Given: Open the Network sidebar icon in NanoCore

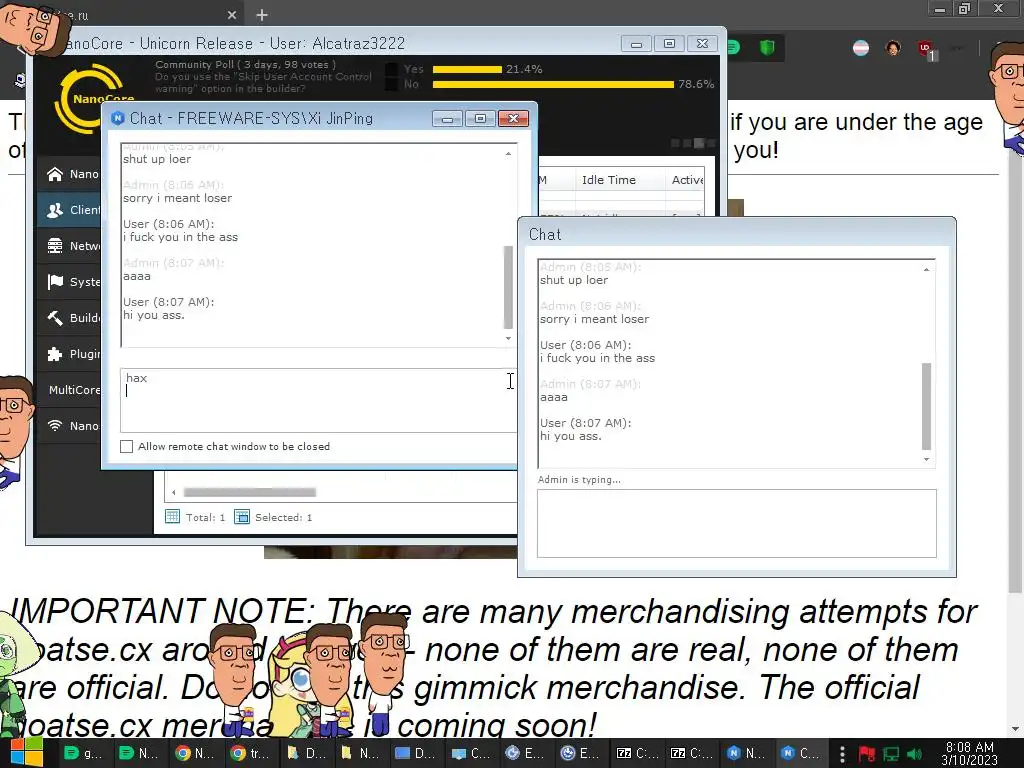Looking at the screenshot, I should click(56, 246).
